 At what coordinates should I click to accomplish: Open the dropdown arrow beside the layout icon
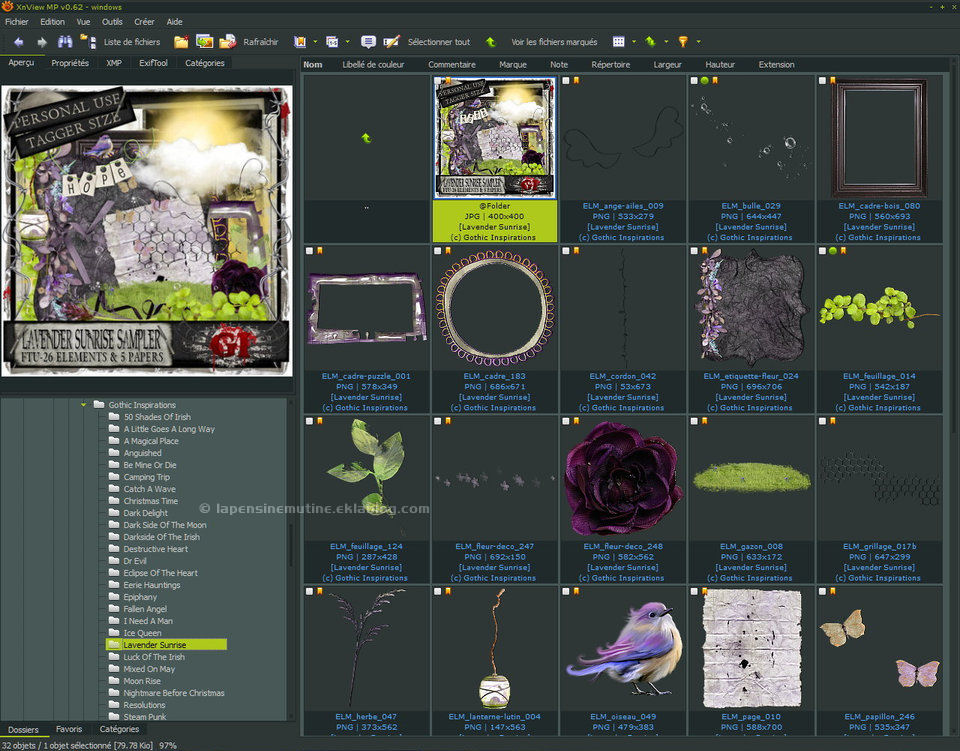347,42
